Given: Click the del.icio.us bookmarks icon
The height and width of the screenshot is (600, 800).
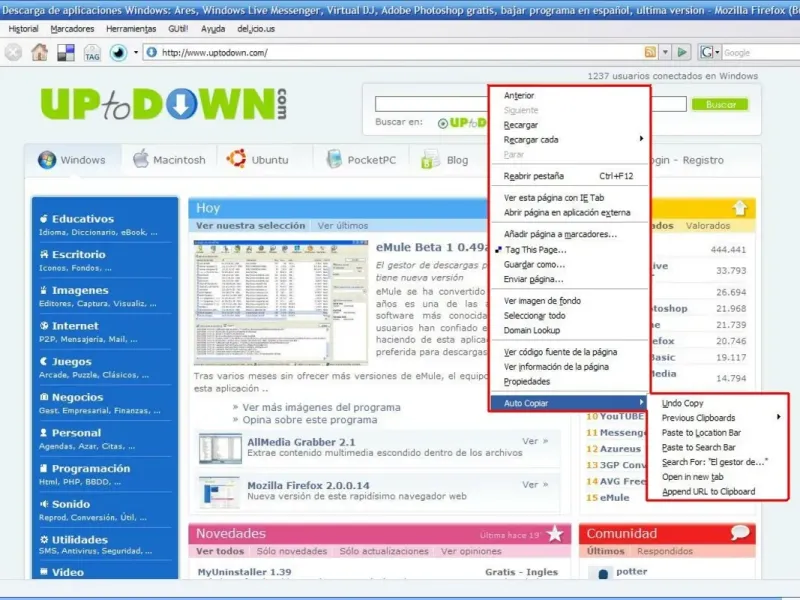Looking at the screenshot, I should click(66, 53).
